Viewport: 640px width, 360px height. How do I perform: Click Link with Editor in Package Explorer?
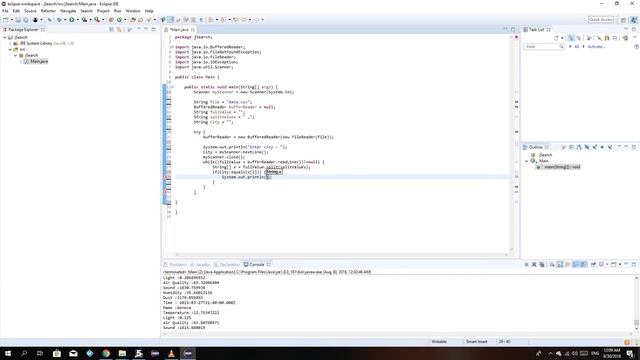[x=119, y=29]
